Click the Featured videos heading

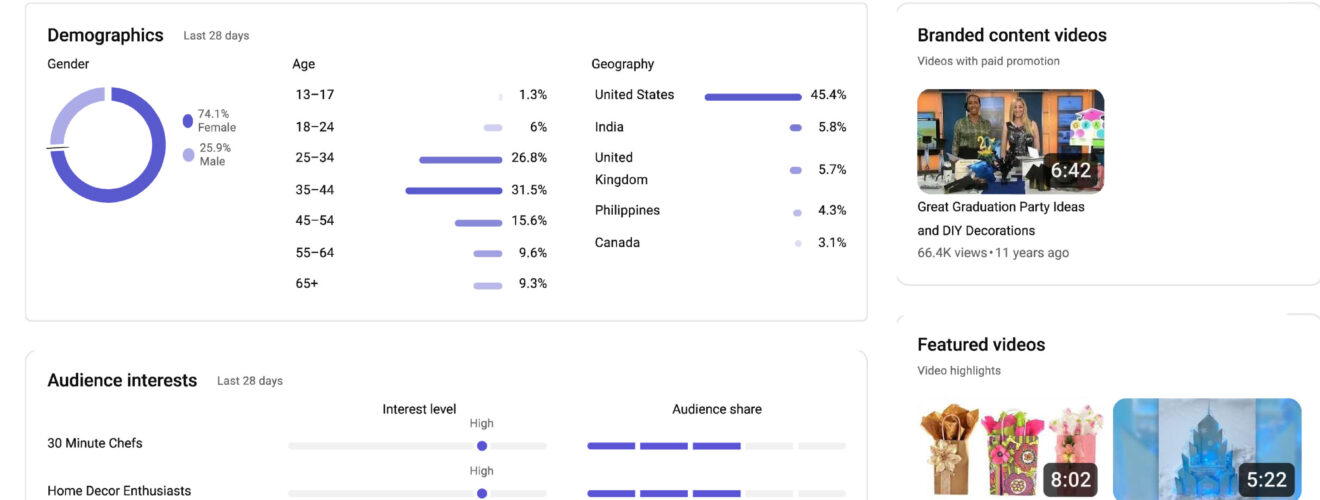980,344
